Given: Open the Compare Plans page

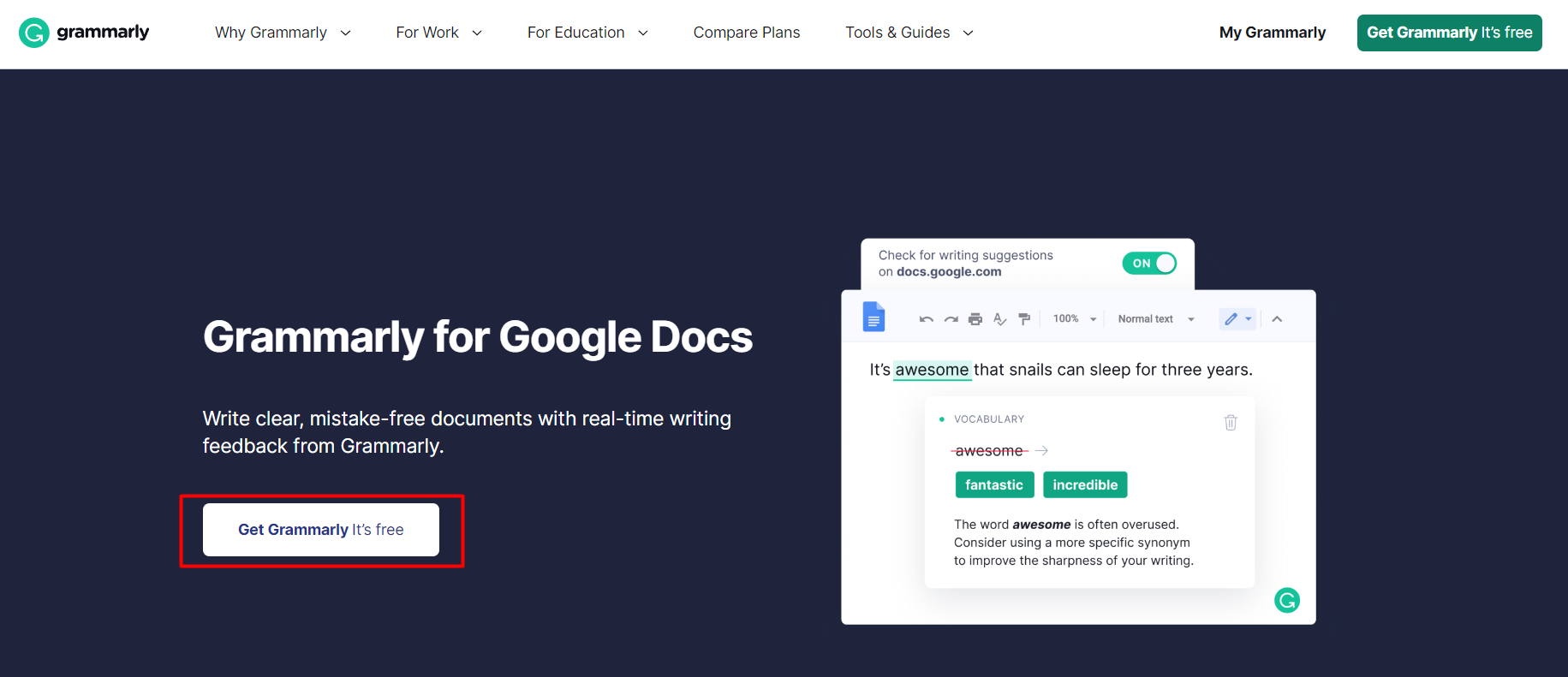Looking at the screenshot, I should (x=747, y=33).
